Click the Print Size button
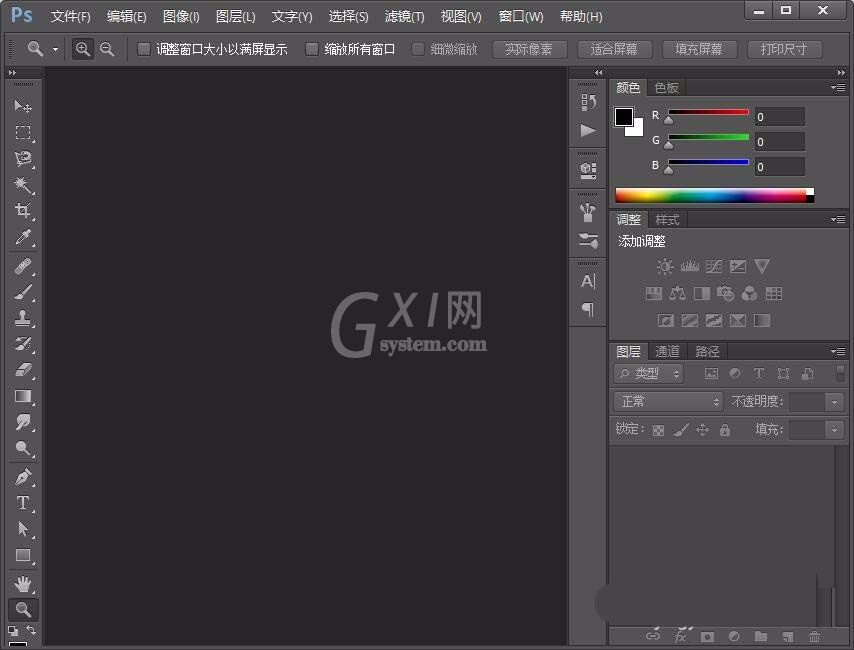Viewport: 854px width, 650px height. pyautogui.click(x=784, y=50)
